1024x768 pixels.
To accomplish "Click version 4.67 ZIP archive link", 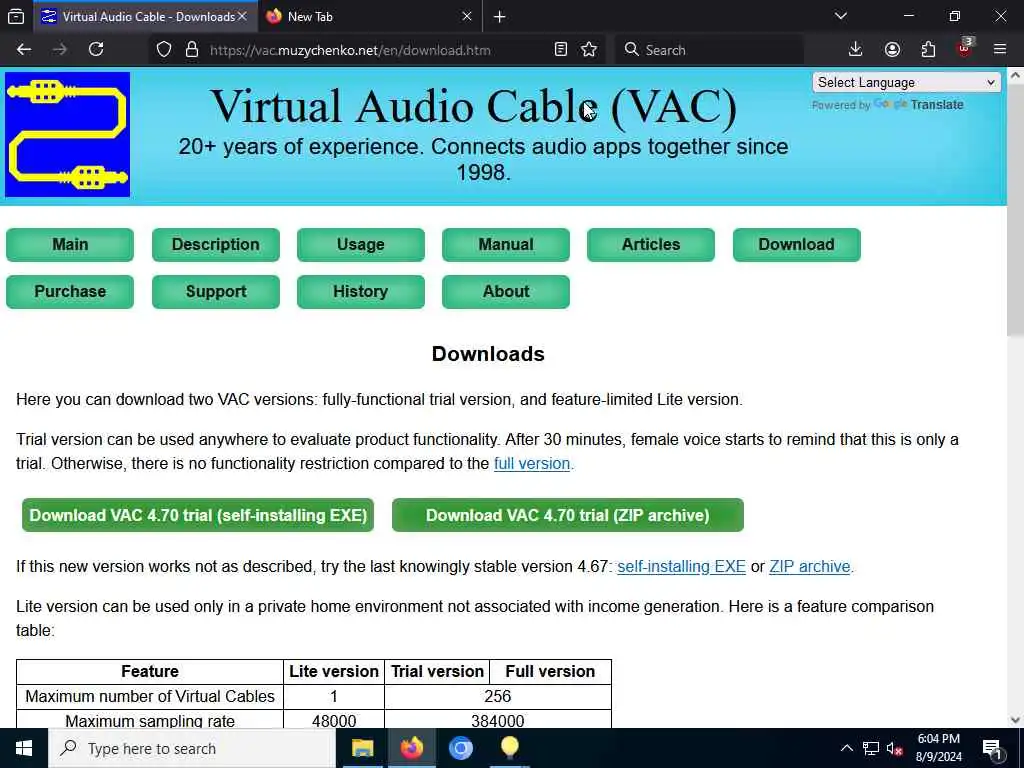I will (810, 566).
